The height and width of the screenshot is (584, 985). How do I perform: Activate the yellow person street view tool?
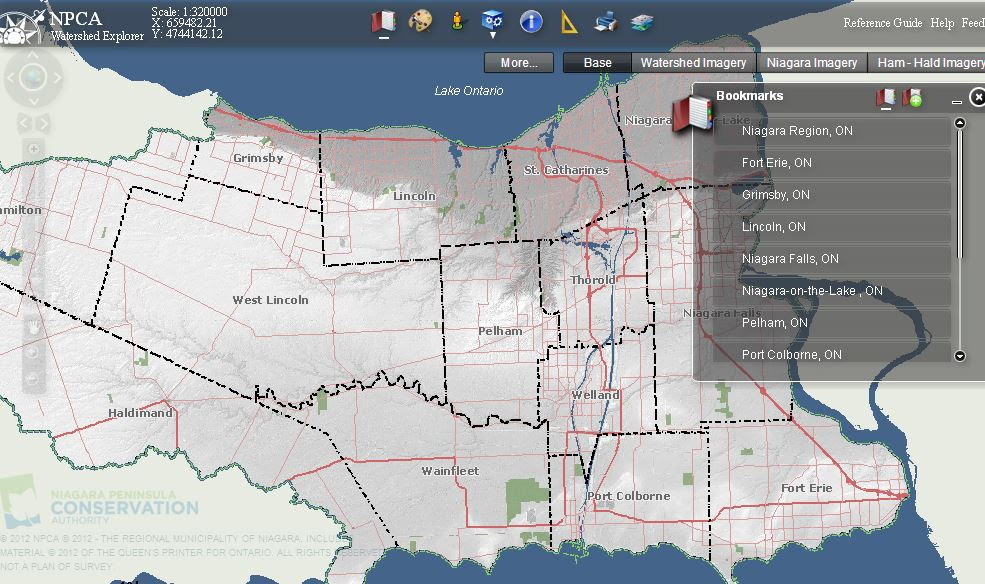point(457,21)
